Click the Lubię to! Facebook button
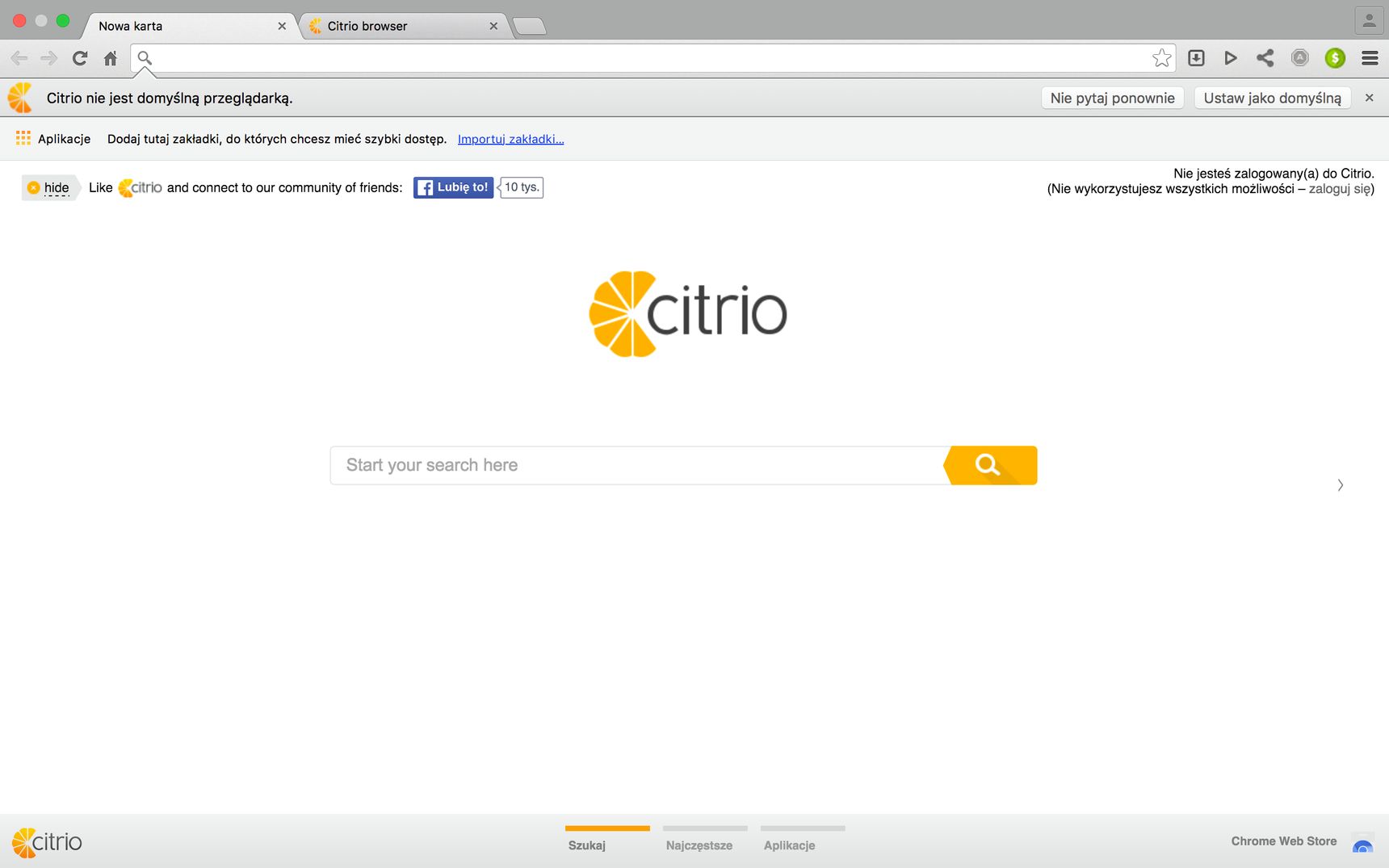This screenshot has width=1389, height=868. pyautogui.click(x=453, y=187)
